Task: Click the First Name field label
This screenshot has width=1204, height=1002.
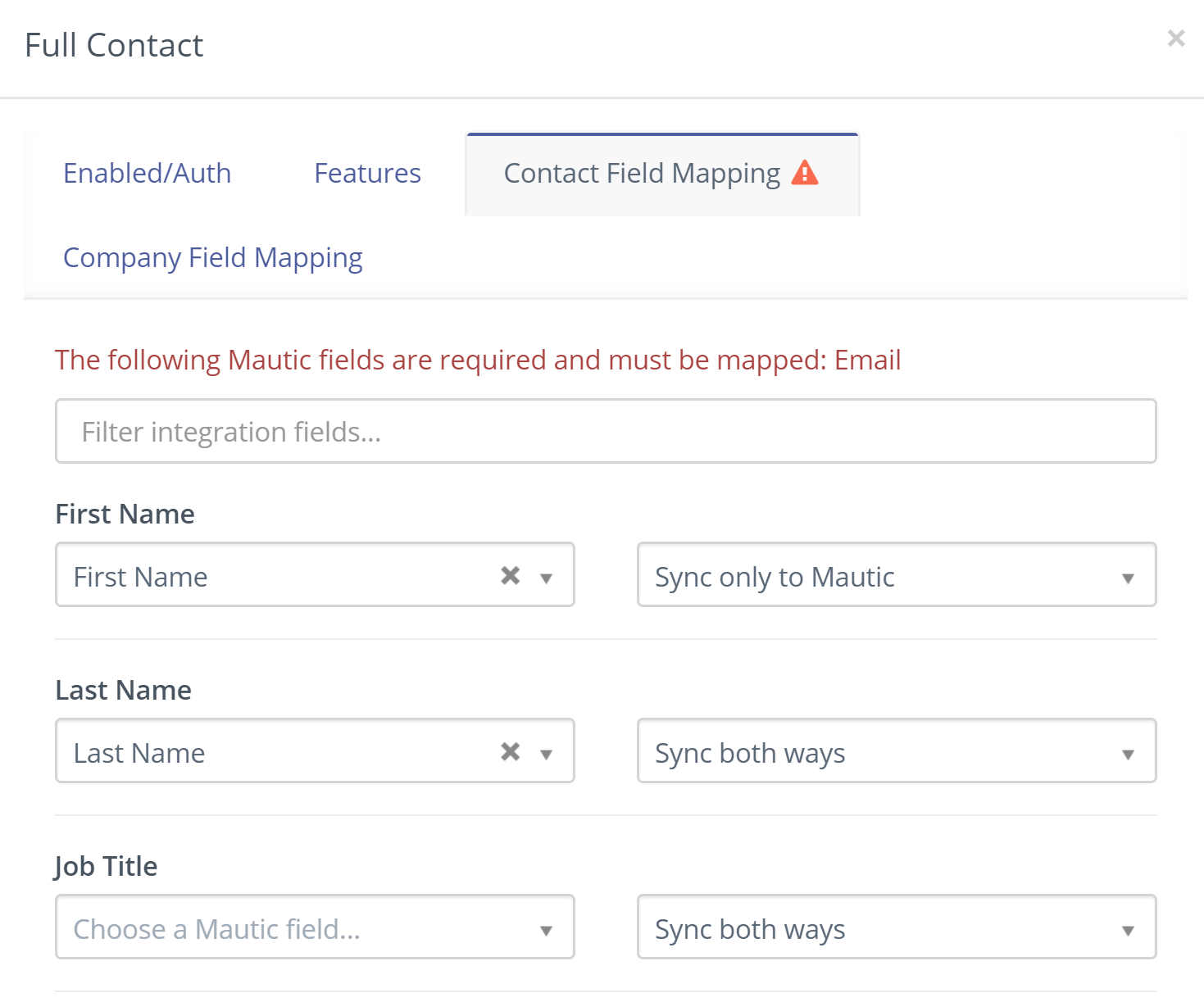Action: 125,514
